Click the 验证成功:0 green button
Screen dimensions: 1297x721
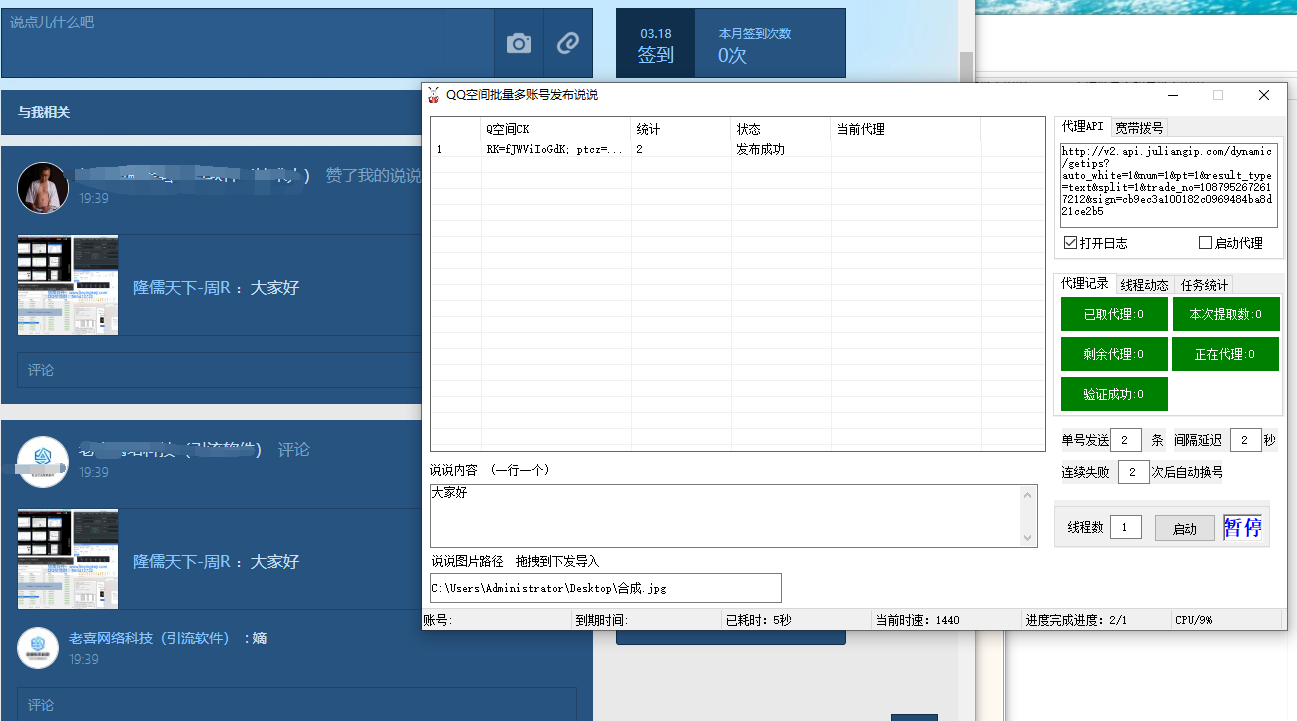coord(1113,394)
